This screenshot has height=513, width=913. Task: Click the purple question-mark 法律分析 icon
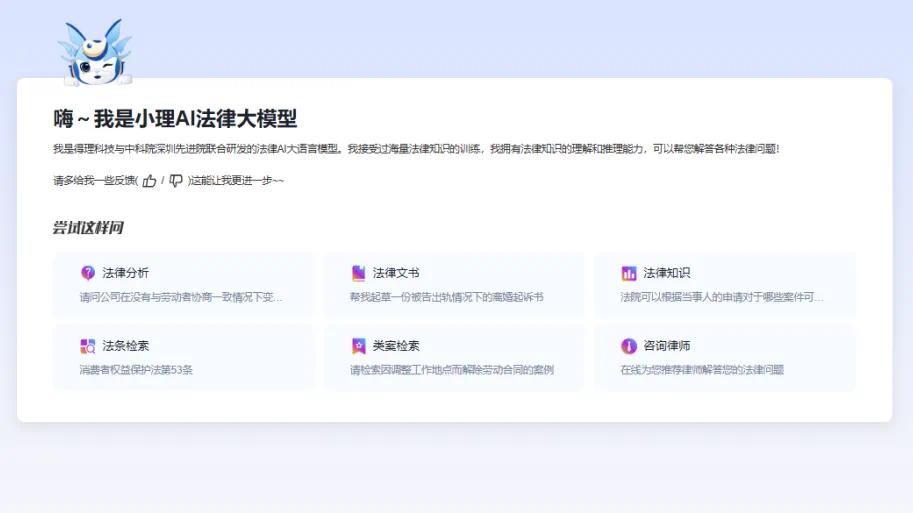click(x=88, y=273)
